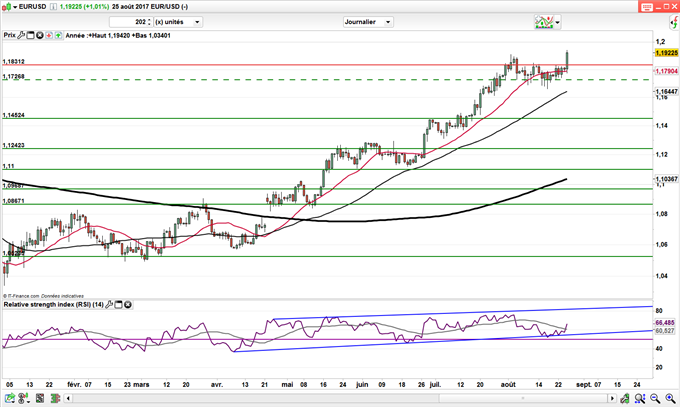Click the paintbrush chart icon bottom right
Image resolution: width=680 pixels, height=407 pixels.
click(625, 398)
